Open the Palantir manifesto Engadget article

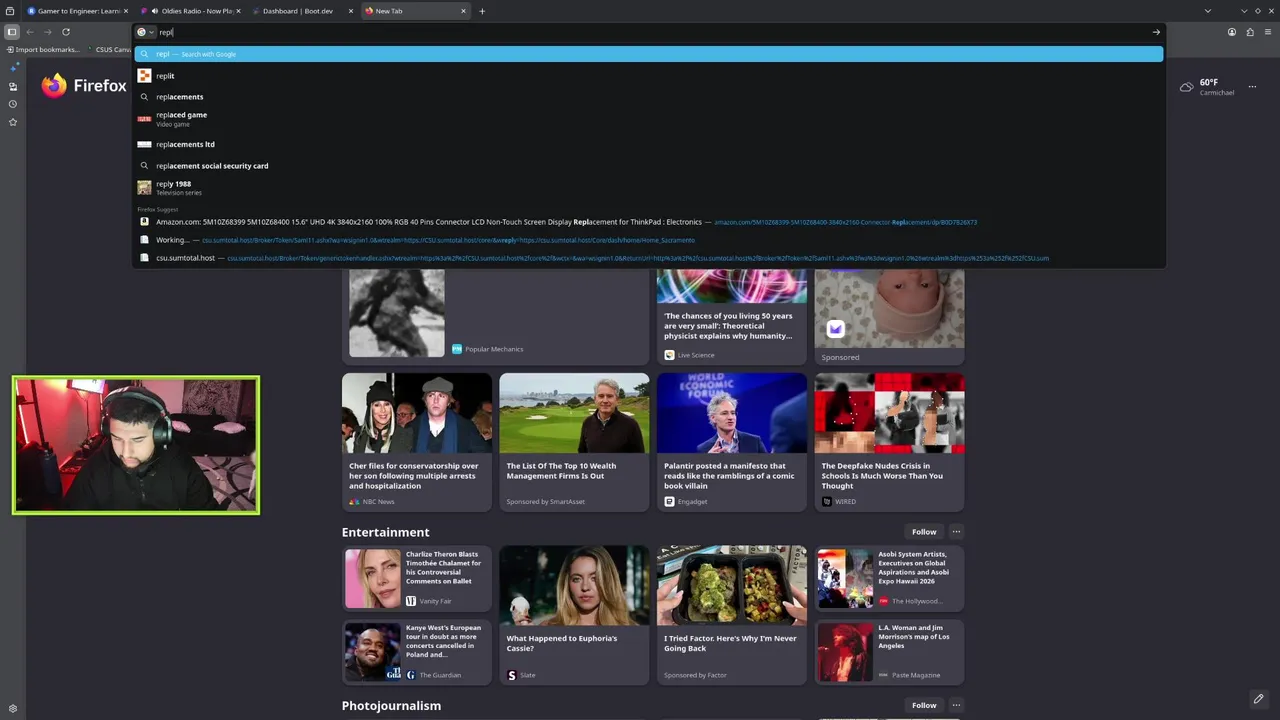(x=731, y=442)
